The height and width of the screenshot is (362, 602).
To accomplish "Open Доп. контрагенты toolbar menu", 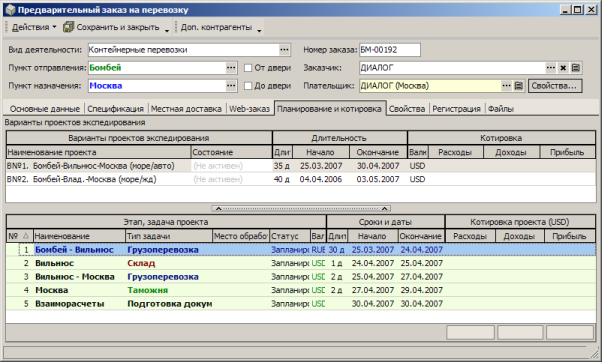I will pyautogui.click(x=216, y=27).
